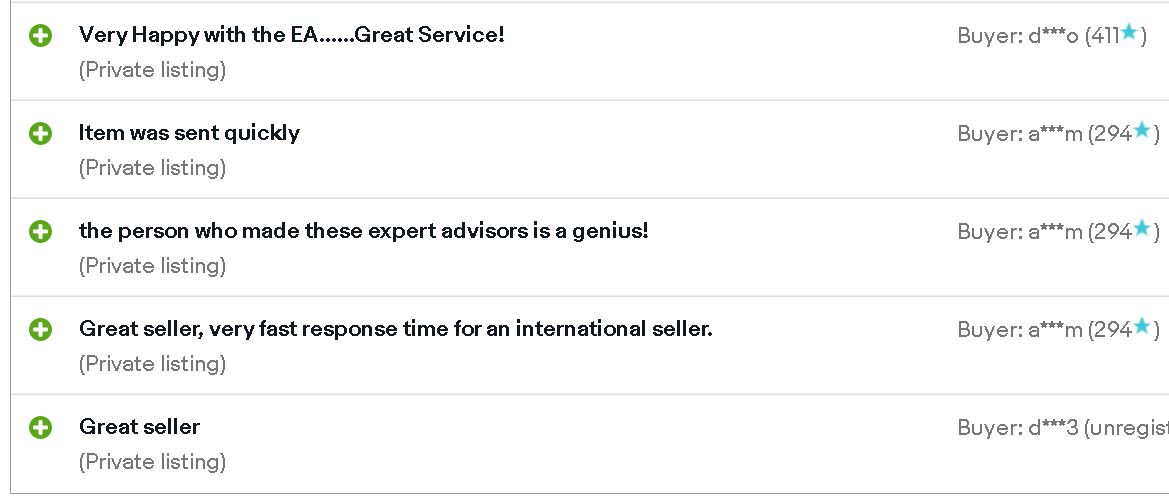Click the plus icon next to "Great seller, very fast response"
Image resolution: width=1169 pixels, height=497 pixels.
click(x=40, y=329)
